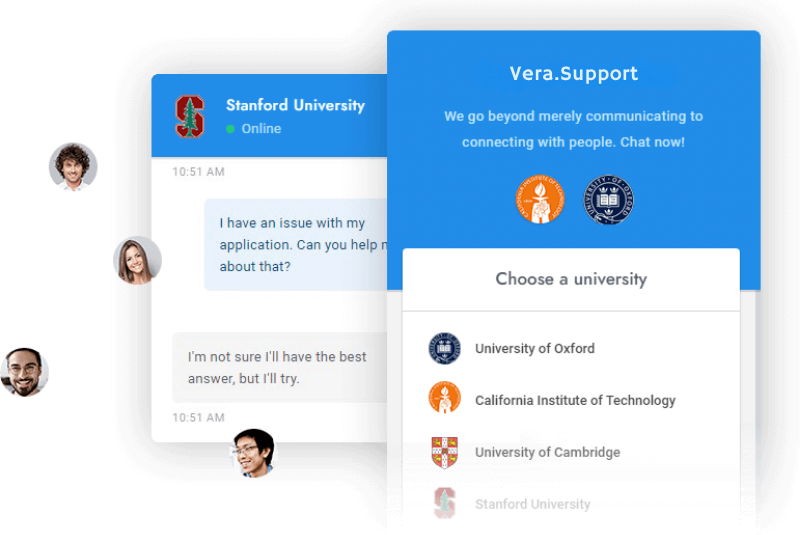Image resolution: width=800 pixels, height=535 pixels.
Task: Click the blue application issue message bubble
Action: pyautogui.click(x=296, y=245)
